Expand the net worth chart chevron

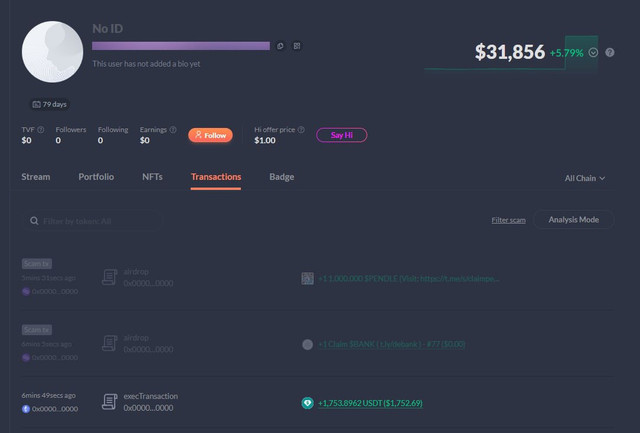(x=593, y=52)
